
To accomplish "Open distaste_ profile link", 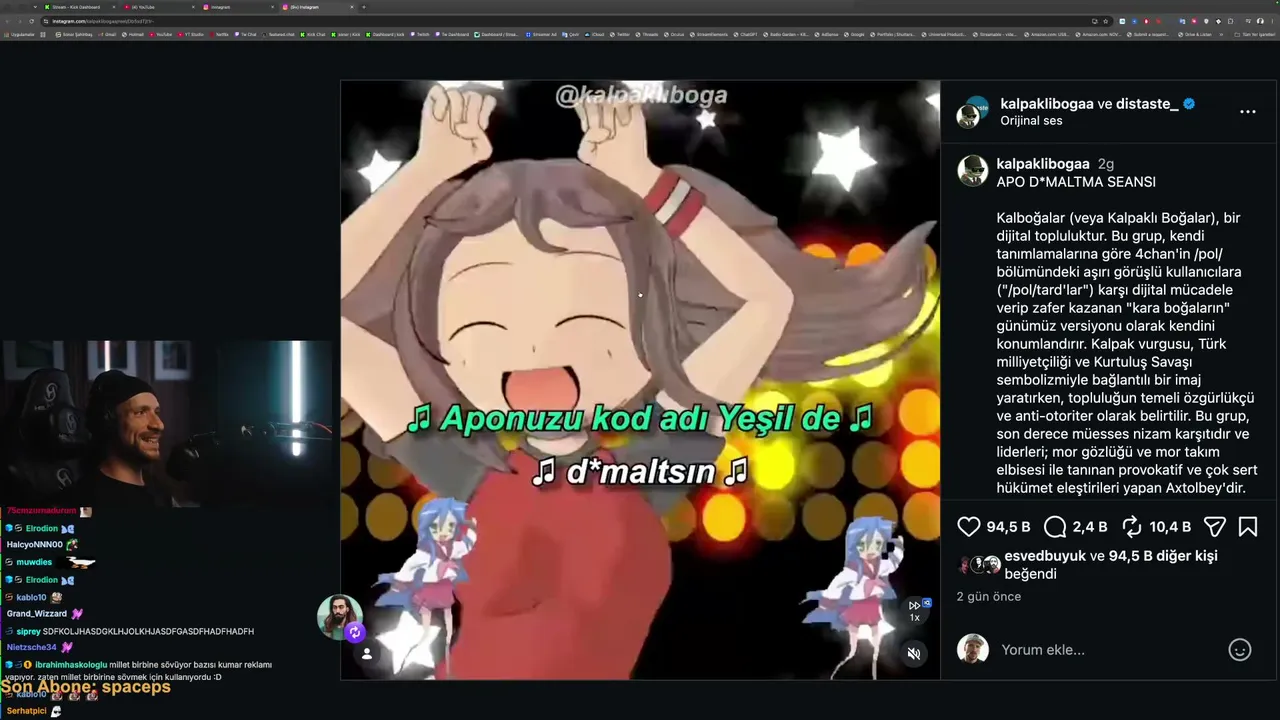I will (1148, 104).
